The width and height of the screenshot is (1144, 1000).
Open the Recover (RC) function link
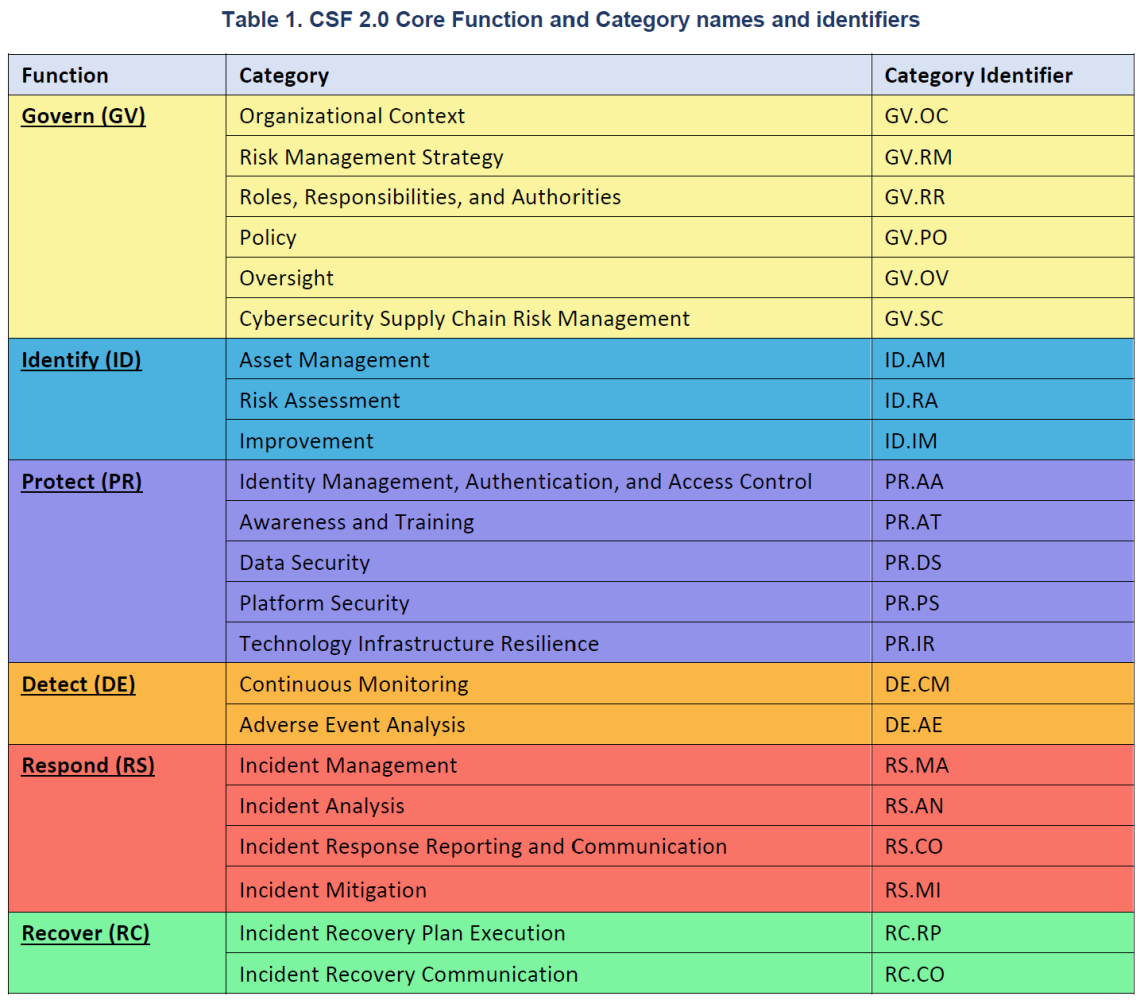coord(85,933)
